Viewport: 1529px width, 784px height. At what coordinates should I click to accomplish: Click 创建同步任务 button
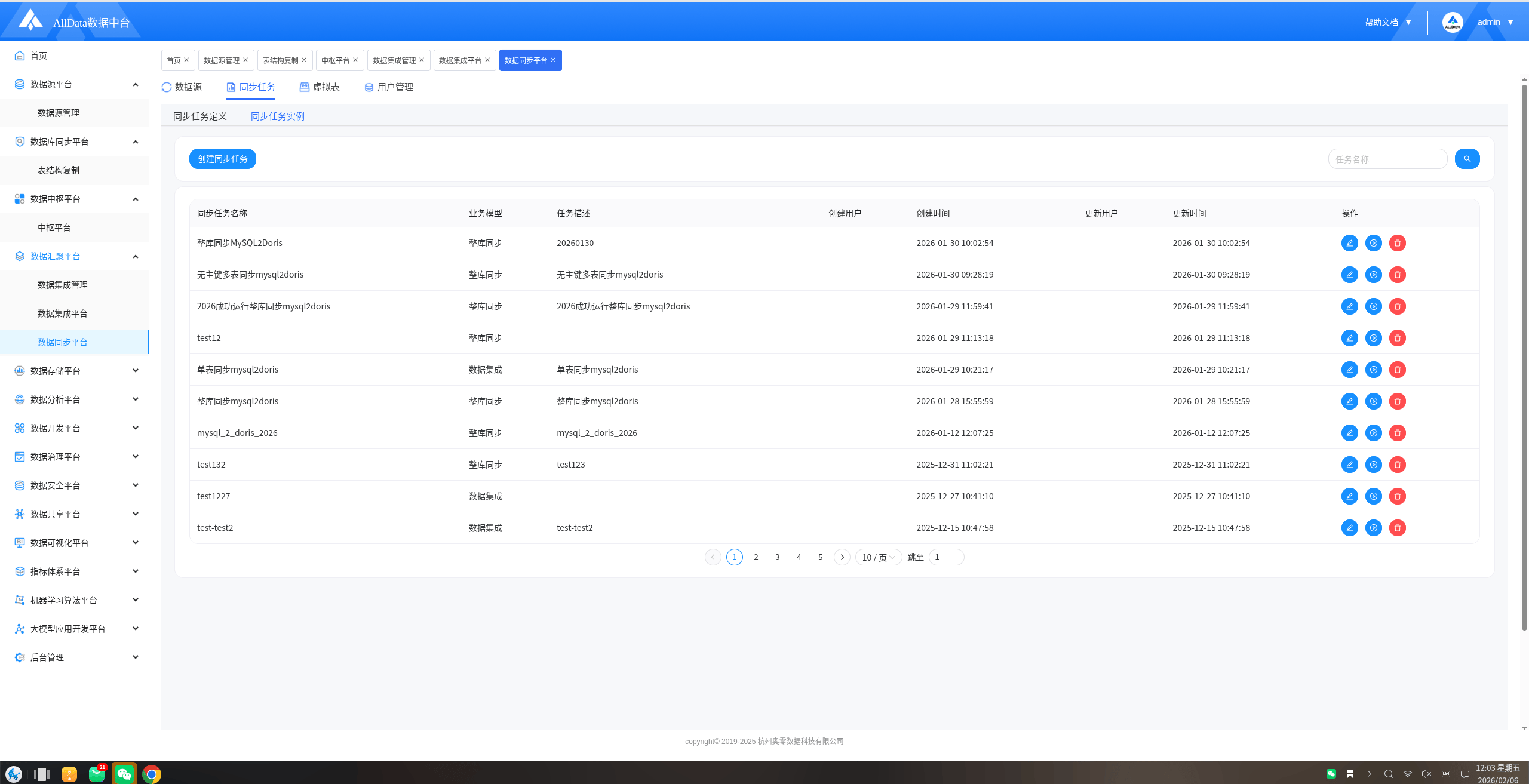(222, 159)
